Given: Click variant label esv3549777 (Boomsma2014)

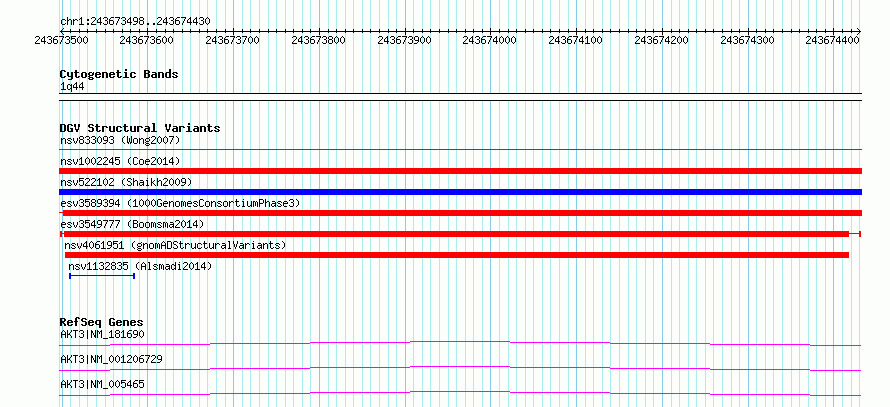Looking at the screenshot, I should pos(132,224).
